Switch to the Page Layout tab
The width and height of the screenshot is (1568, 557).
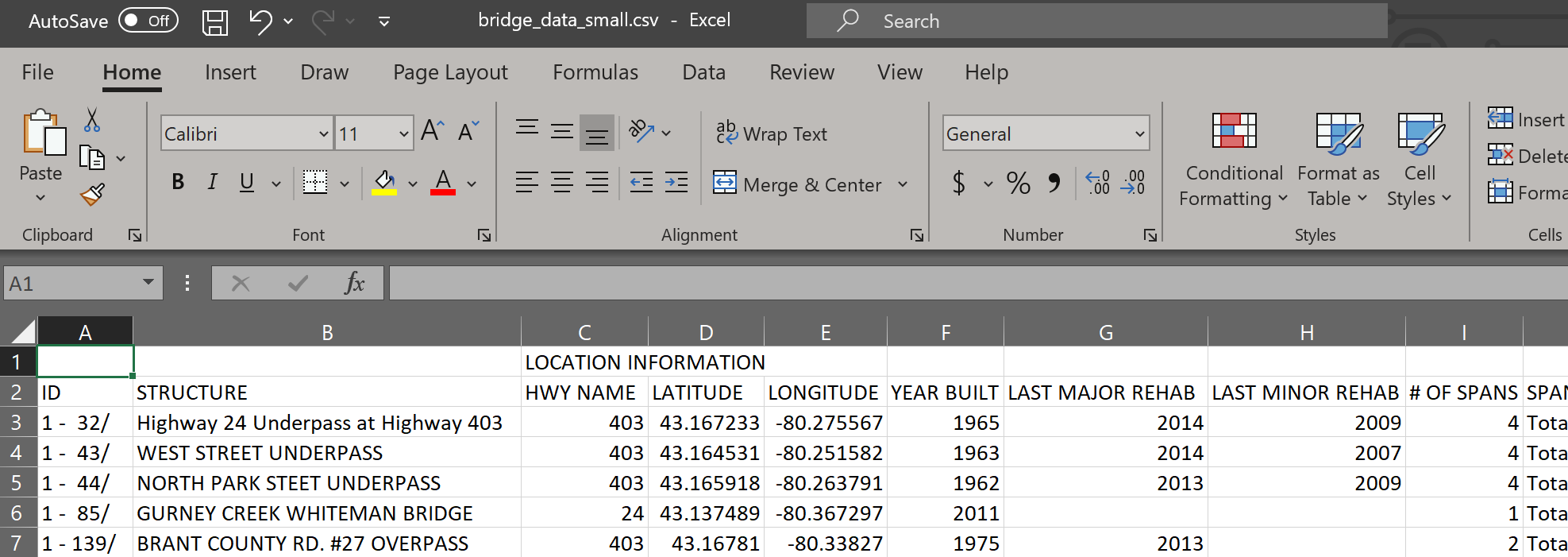(450, 72)
